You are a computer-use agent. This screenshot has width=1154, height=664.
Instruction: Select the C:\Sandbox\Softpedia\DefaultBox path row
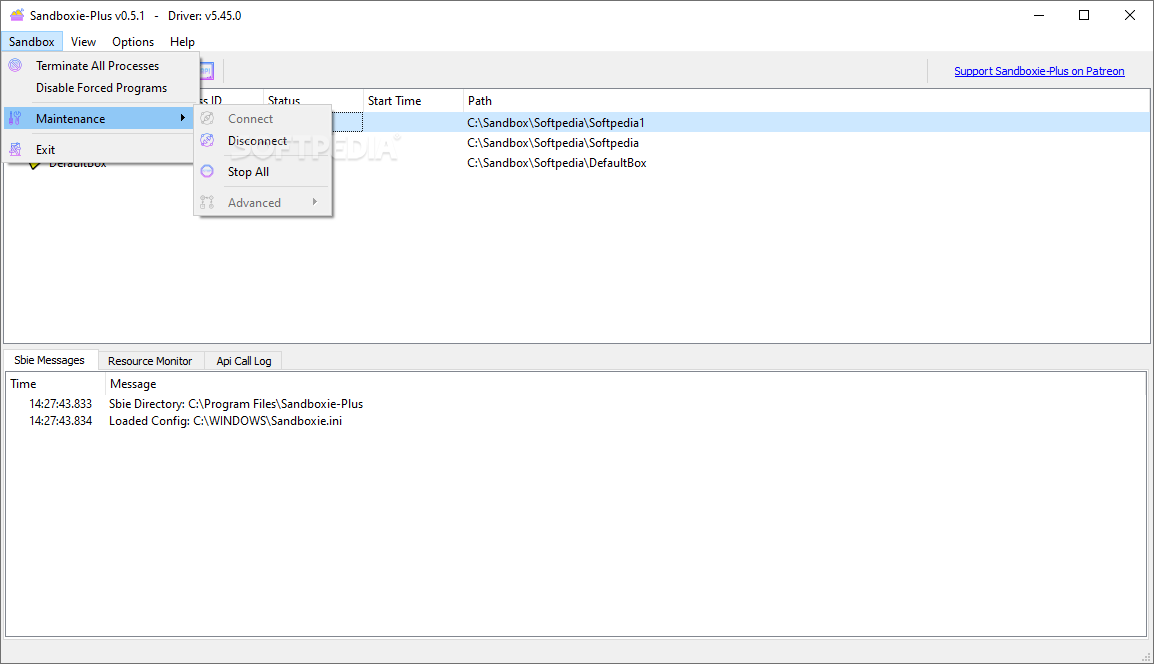click(557, 163)
